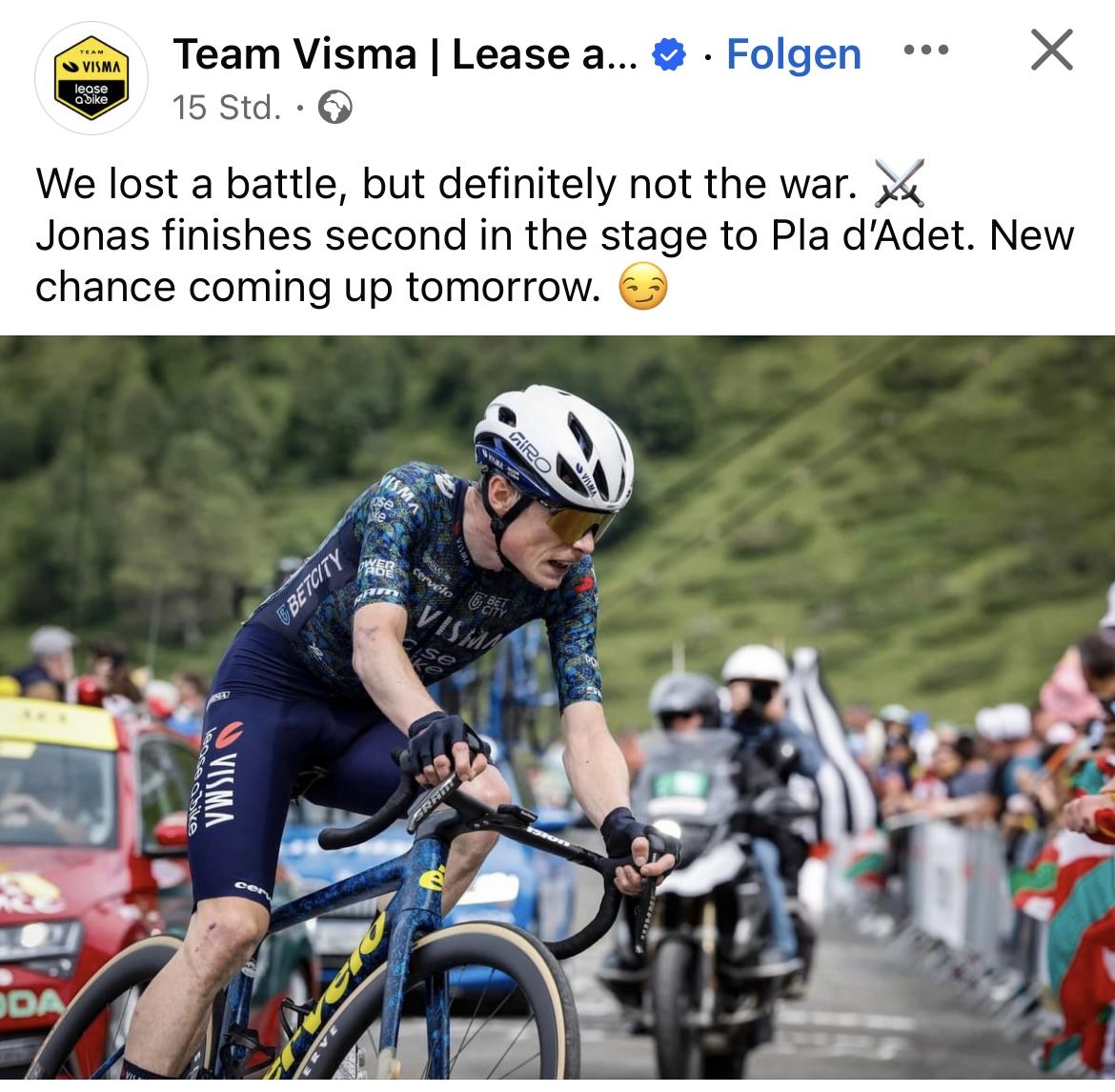Viewport: 1115px width, 1092px height.
Task: Click the rider's yellow-tinted sunglasses
Action: click(578, 522)
